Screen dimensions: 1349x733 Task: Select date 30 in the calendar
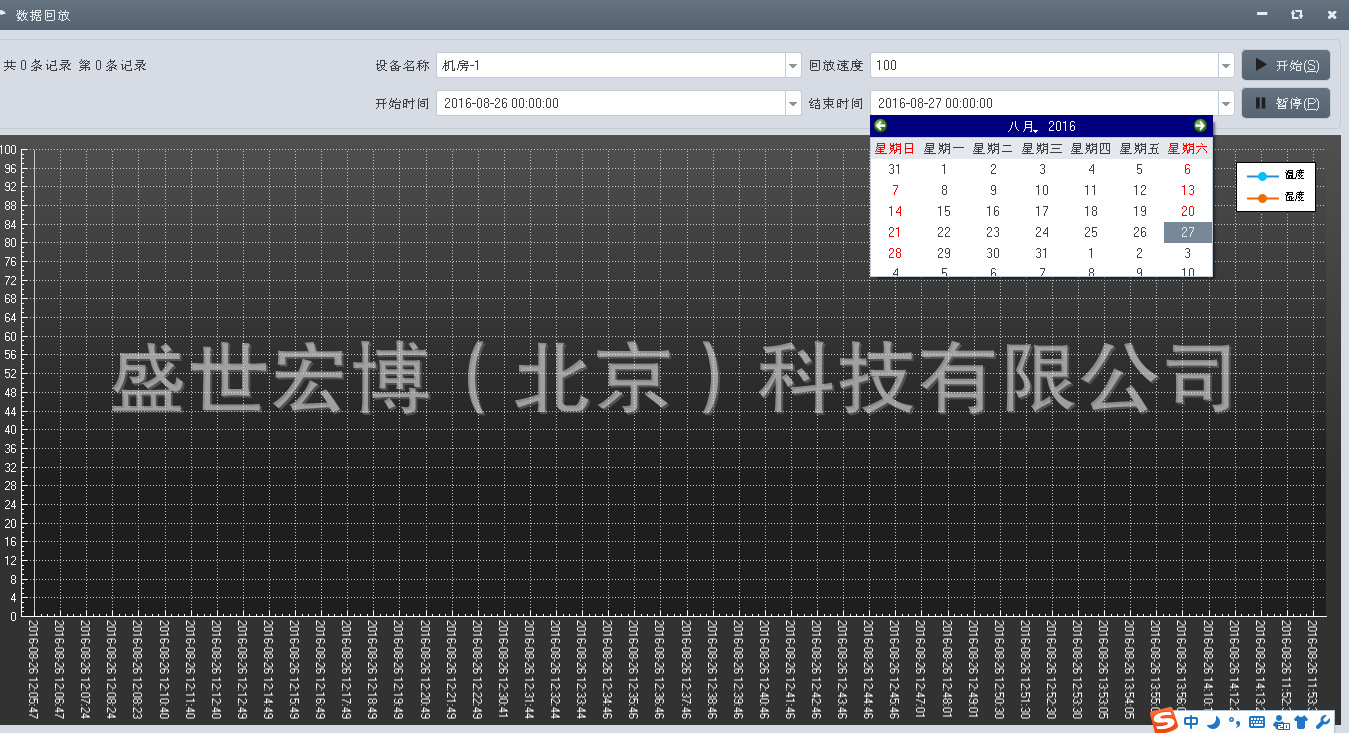(x=993, y=253)
